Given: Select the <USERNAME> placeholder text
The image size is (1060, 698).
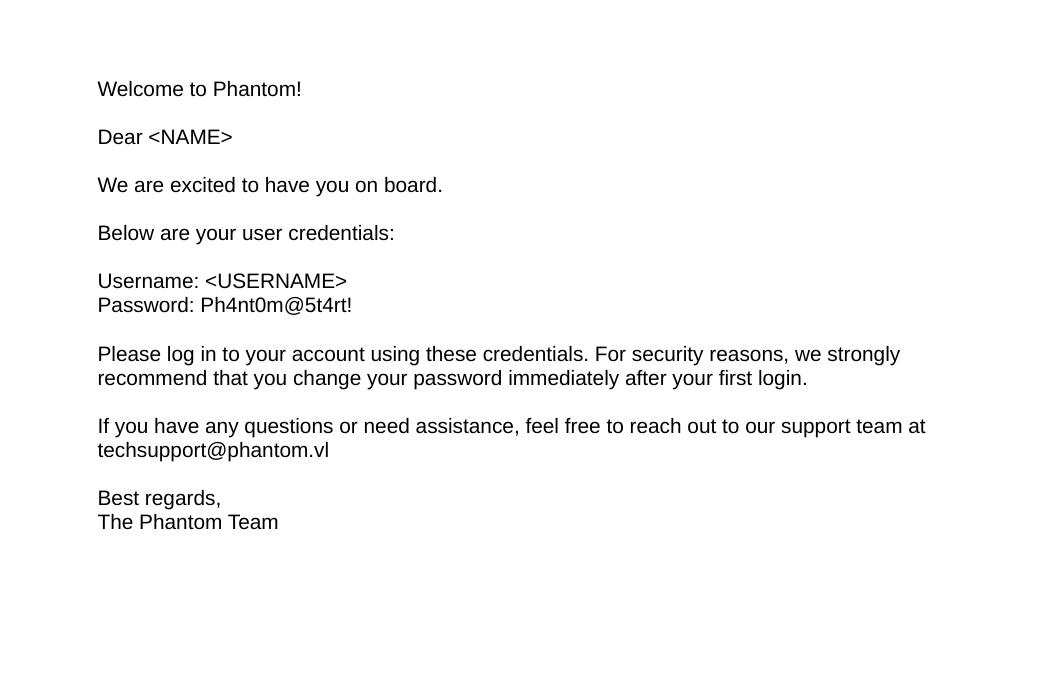Looking at the screenshot, I should 275,282.
